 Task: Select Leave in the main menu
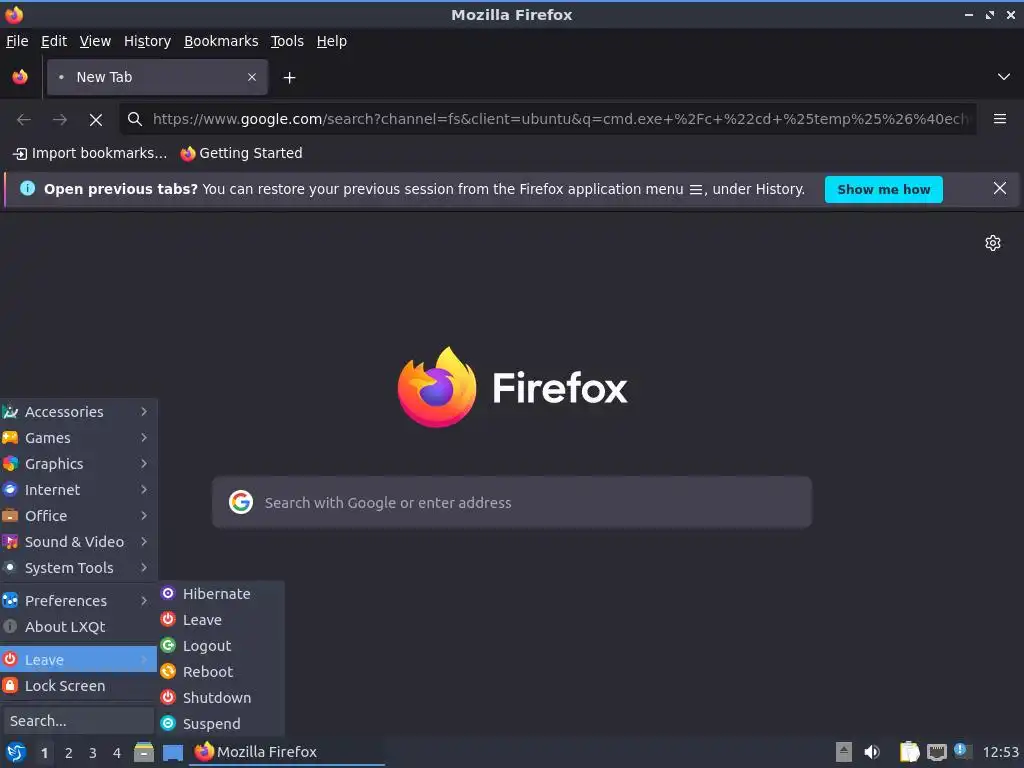coord(78,660)
